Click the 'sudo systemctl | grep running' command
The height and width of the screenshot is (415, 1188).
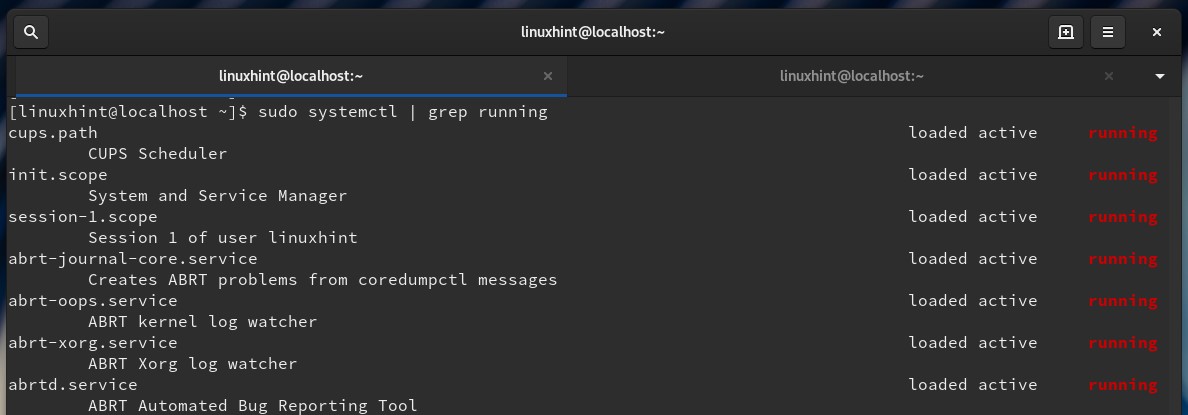[x=403, y=112]
